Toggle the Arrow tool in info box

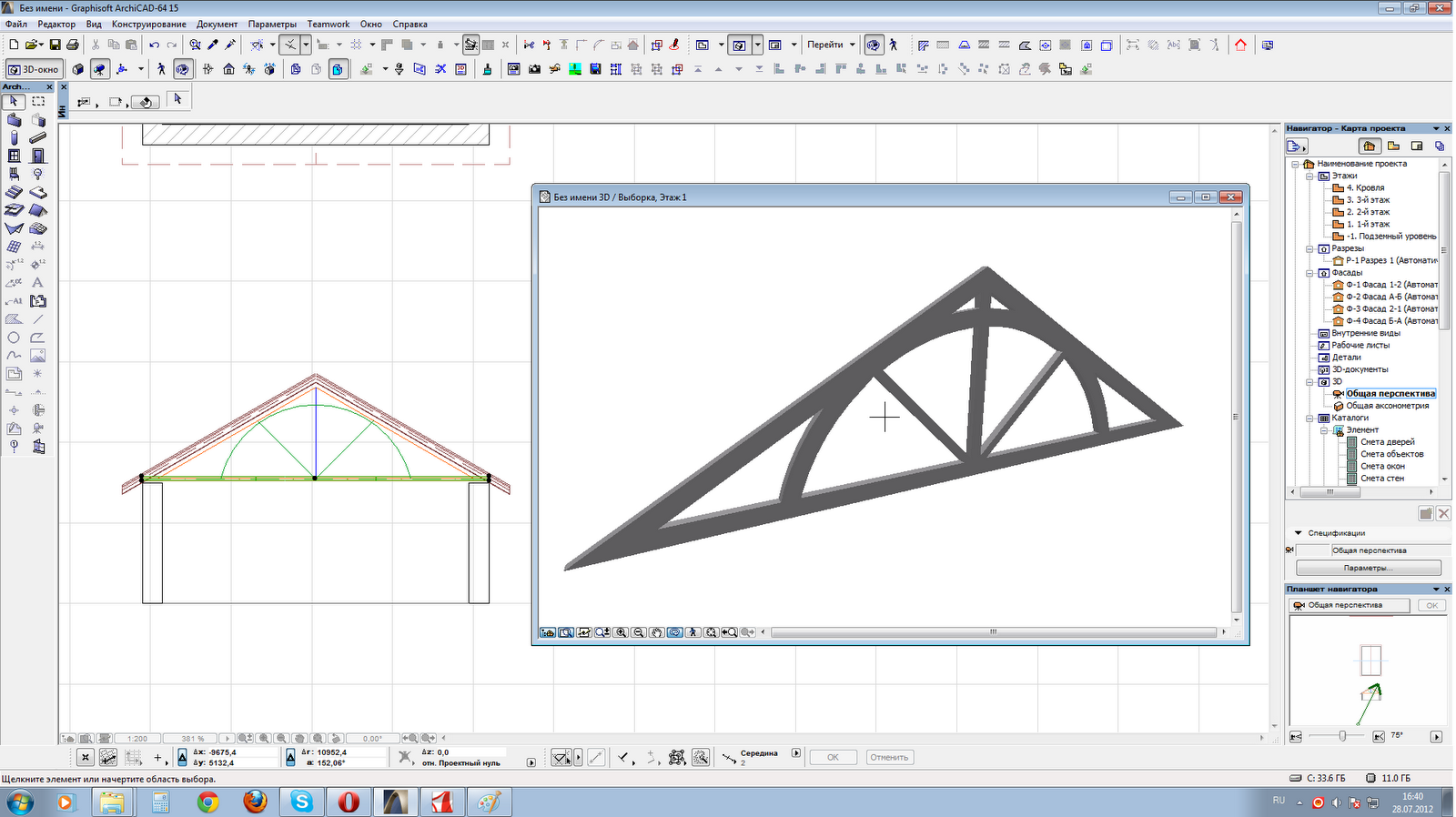coord(177,99)
